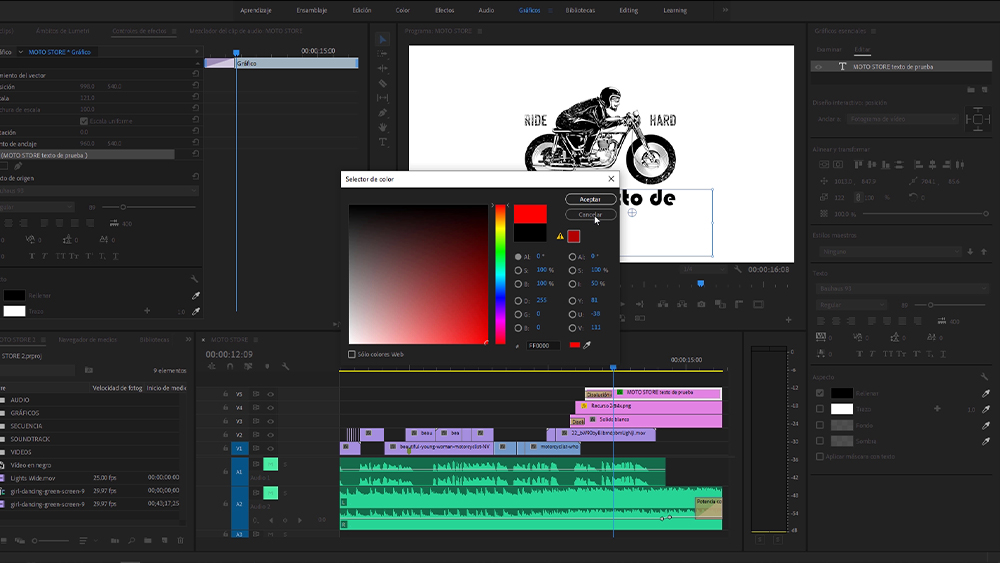The height and width of the screenshot is (563, 1000).
Task: Select the G green channel radio button
Action: coord(518,314)
